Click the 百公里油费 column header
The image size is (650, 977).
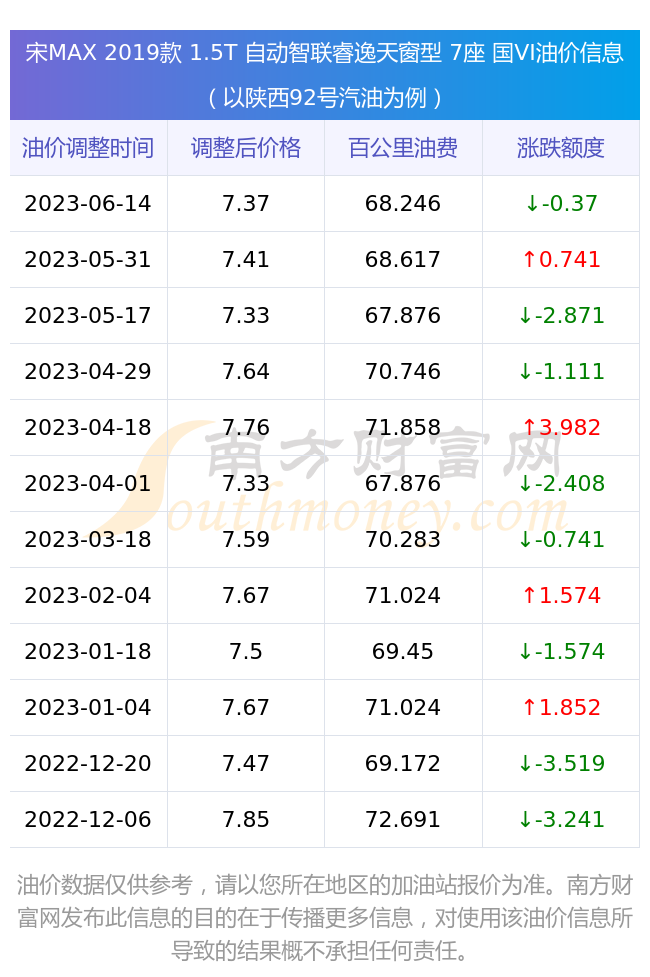coord(403,148)
